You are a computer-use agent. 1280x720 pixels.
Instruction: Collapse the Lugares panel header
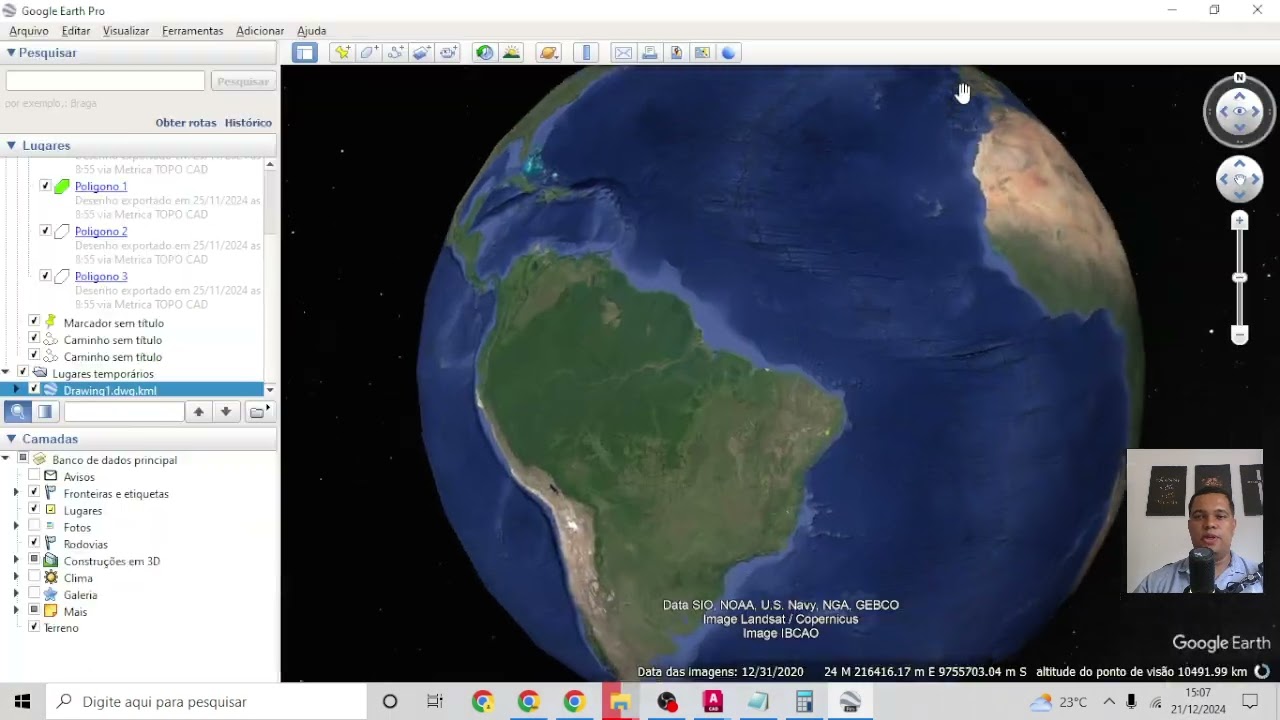point(11,145)
